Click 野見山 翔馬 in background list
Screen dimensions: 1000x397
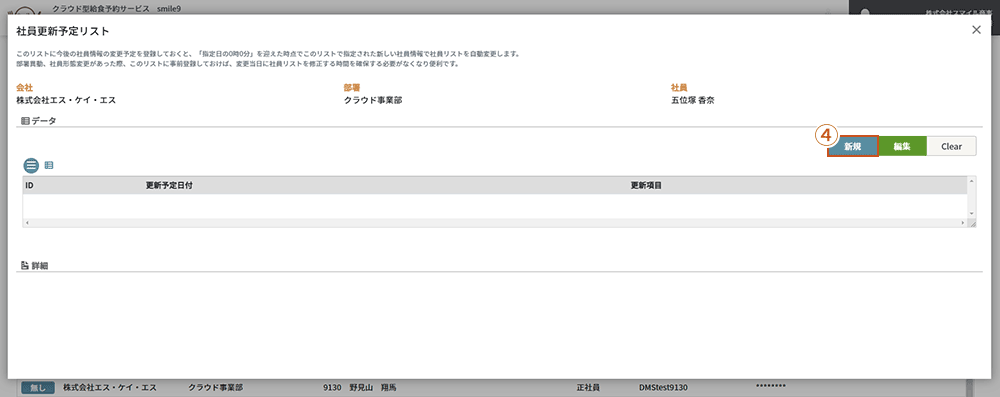coord(373,387)
